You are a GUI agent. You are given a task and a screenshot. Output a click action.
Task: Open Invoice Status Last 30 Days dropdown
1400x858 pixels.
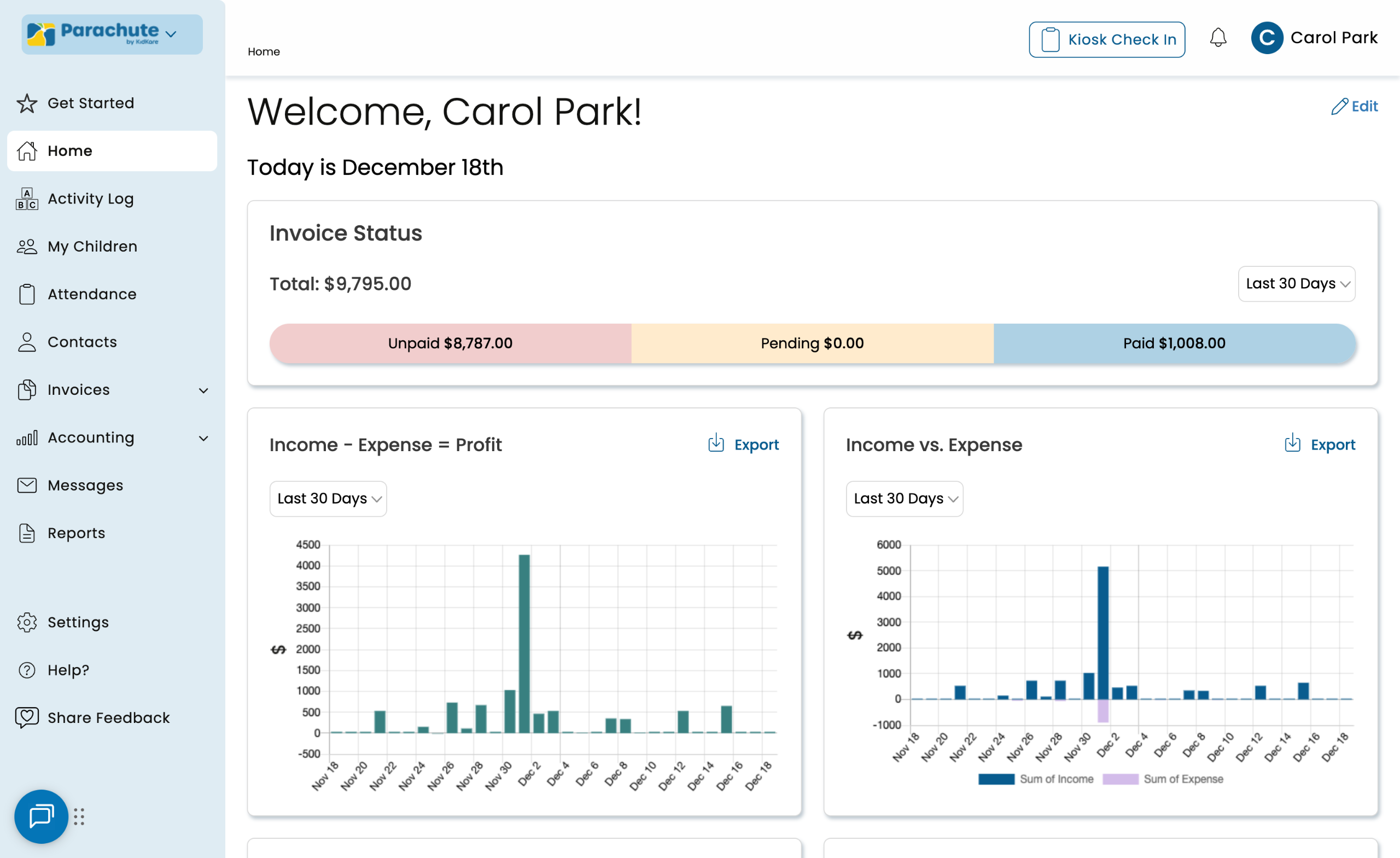(1296, 283)
